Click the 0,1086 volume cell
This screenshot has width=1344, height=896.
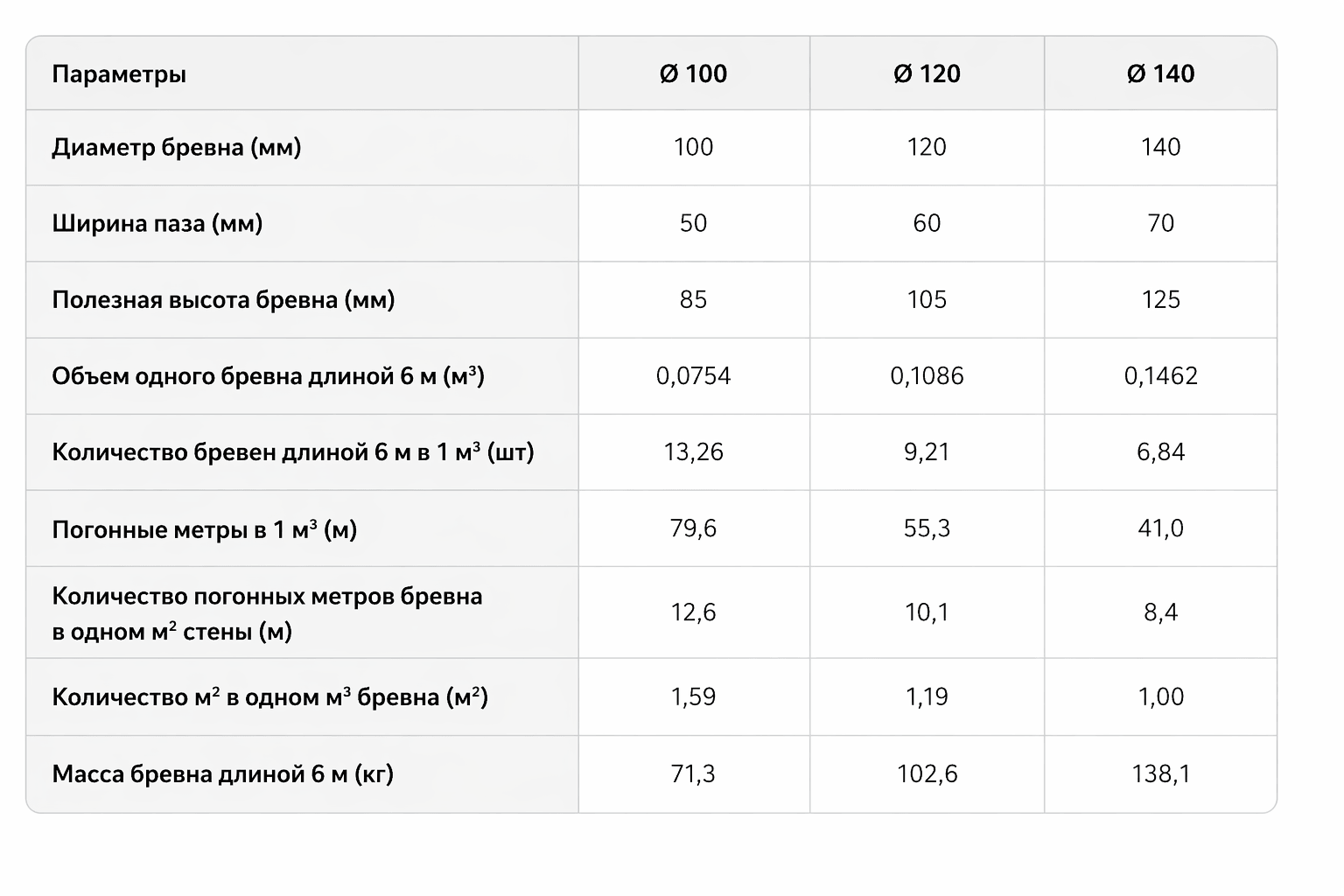click(927, 376)
